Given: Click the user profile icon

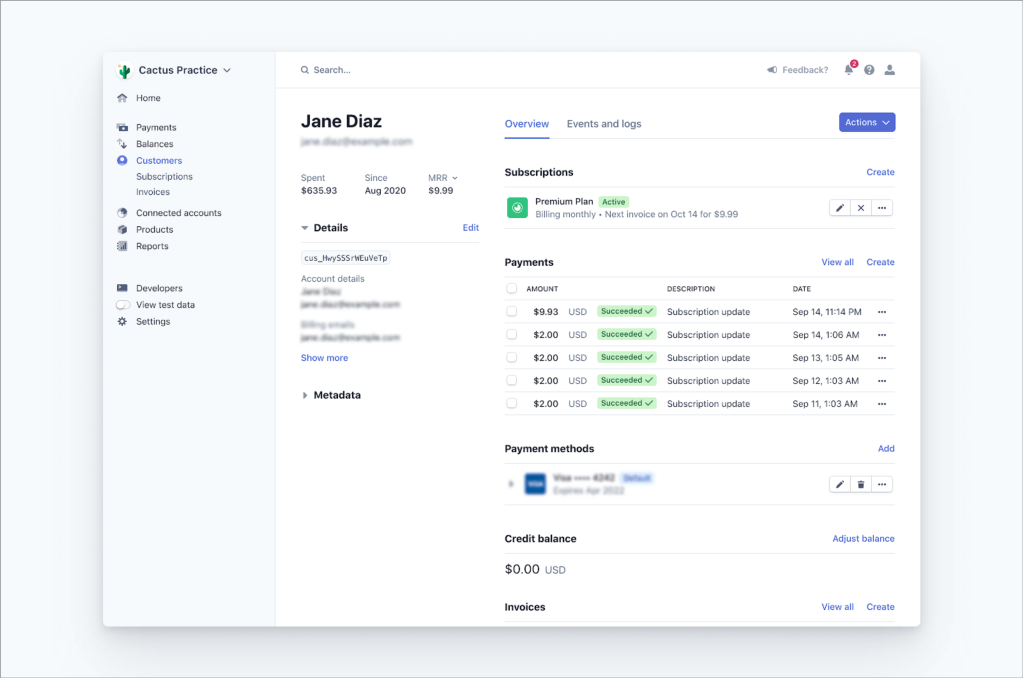Looking at the screenshot, I should coord(889,70).
